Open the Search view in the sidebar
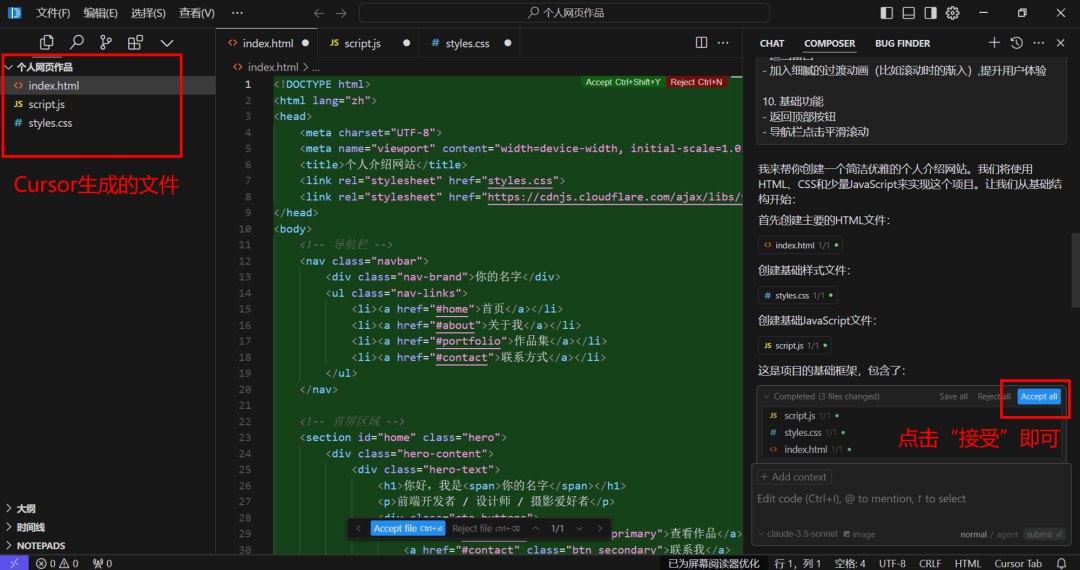The width and height of the screenshot is (1080, 570). point(76,42)
